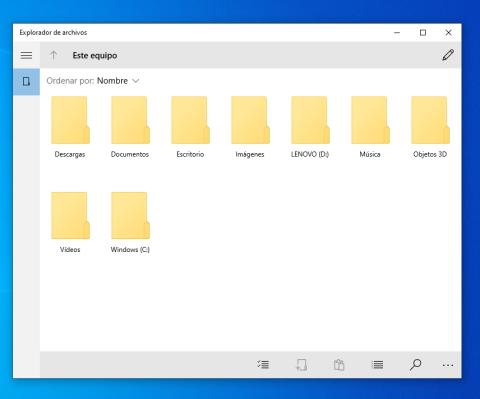Click the Música label text
Screen dimensions: 480x399
370,154
